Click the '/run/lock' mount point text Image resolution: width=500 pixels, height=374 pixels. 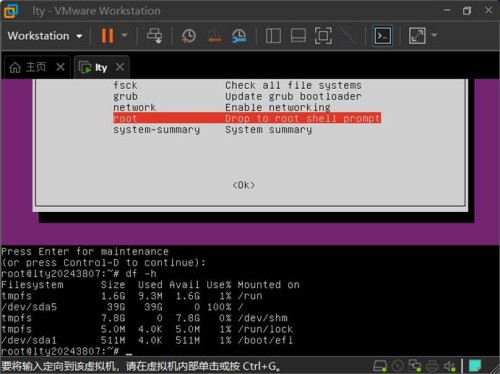(265, 329)
